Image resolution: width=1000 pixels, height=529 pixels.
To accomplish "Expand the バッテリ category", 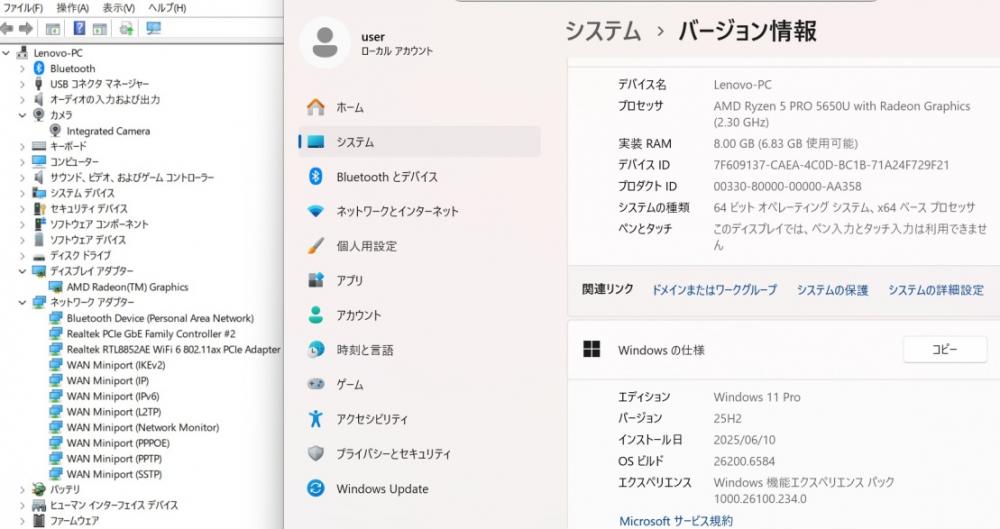I will [22, 489].
